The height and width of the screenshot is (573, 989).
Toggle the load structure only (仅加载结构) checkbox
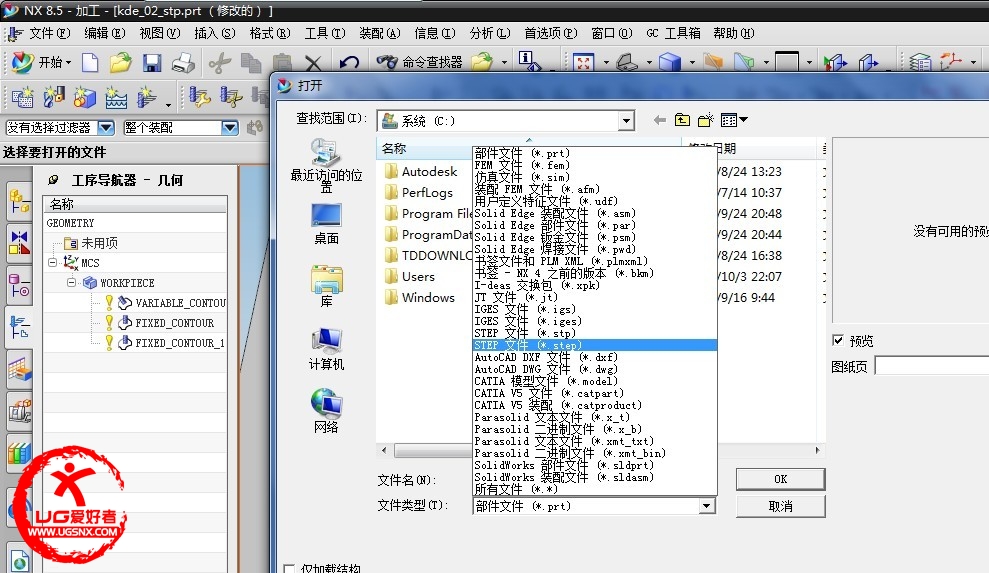(289, 569)
